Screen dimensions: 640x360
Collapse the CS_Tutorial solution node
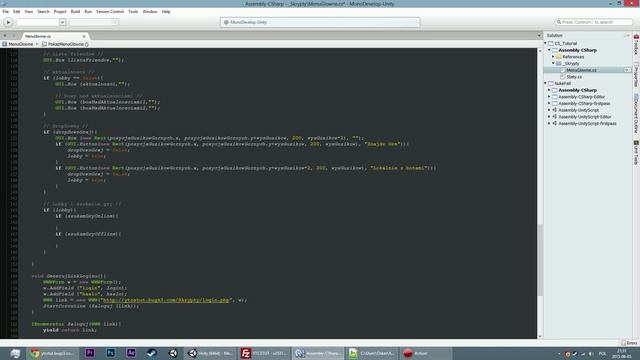click(545, 43)
